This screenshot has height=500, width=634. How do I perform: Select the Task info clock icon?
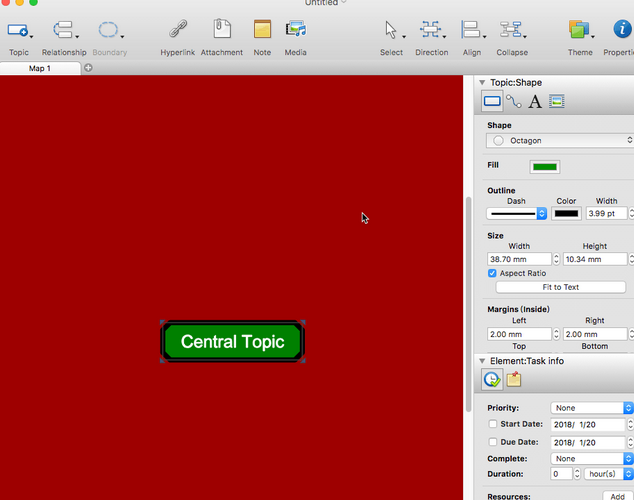[492, 380]
